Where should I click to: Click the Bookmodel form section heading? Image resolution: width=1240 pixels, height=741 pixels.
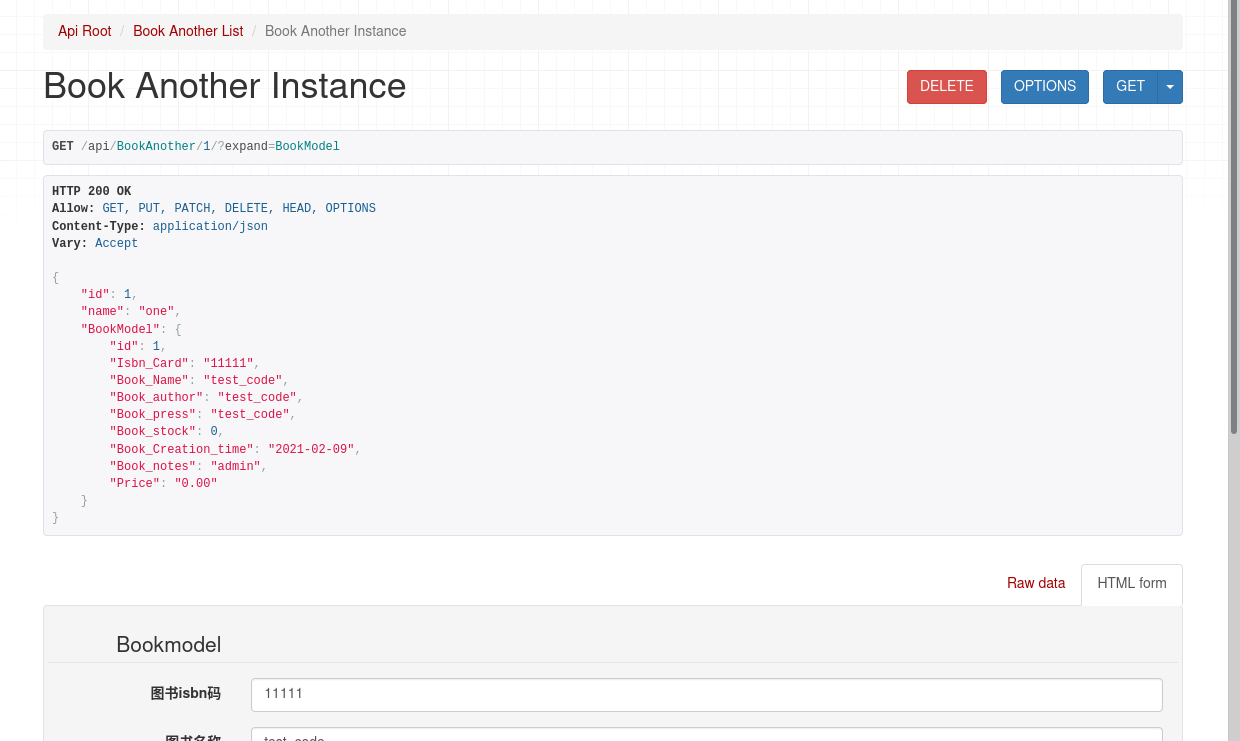pyautogui.click(x=168, y=645)
